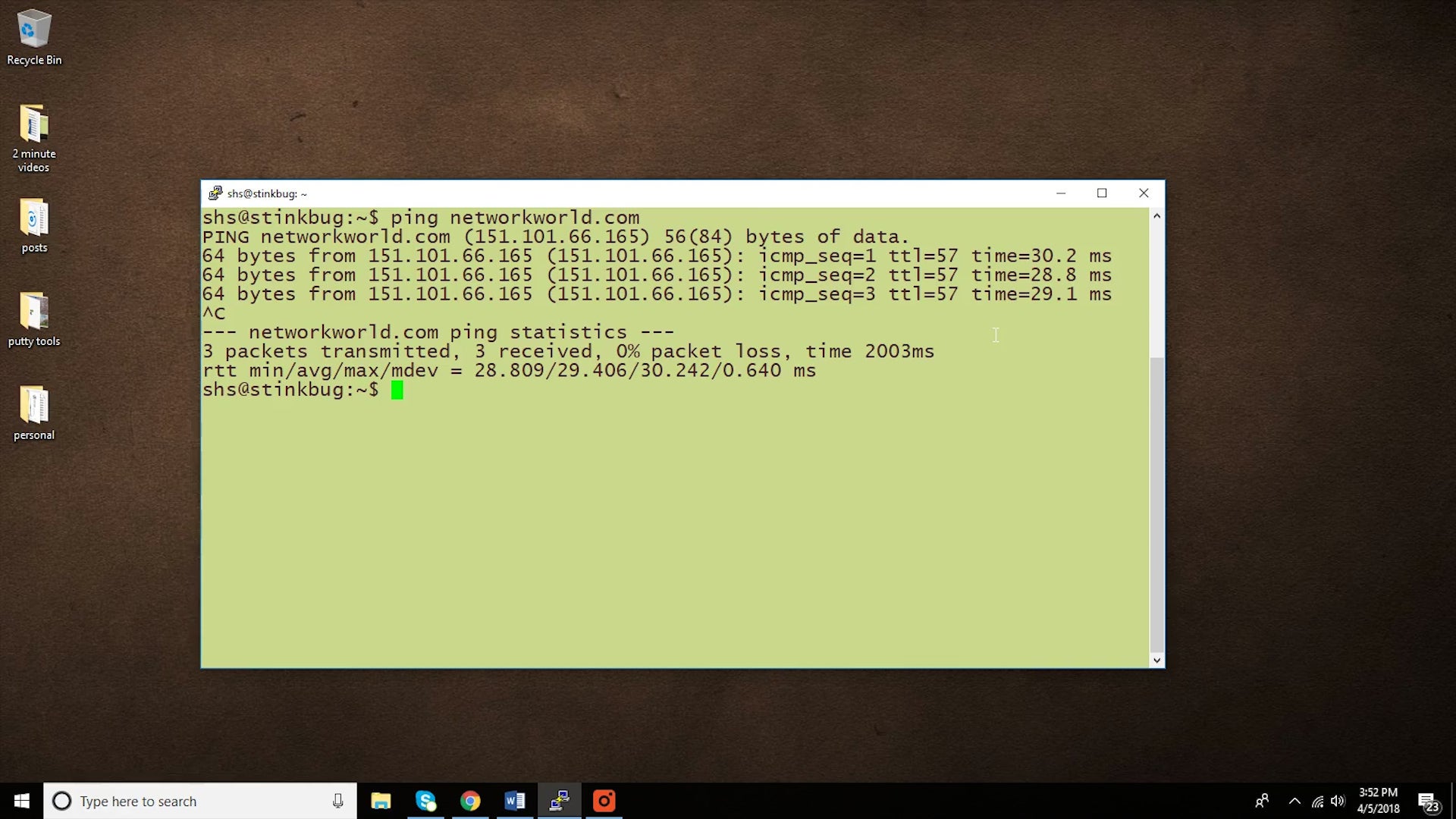Open Microsoft Word from the taskbar
The width and height of the screenshot is (1456, 819).
pos(515,801)
